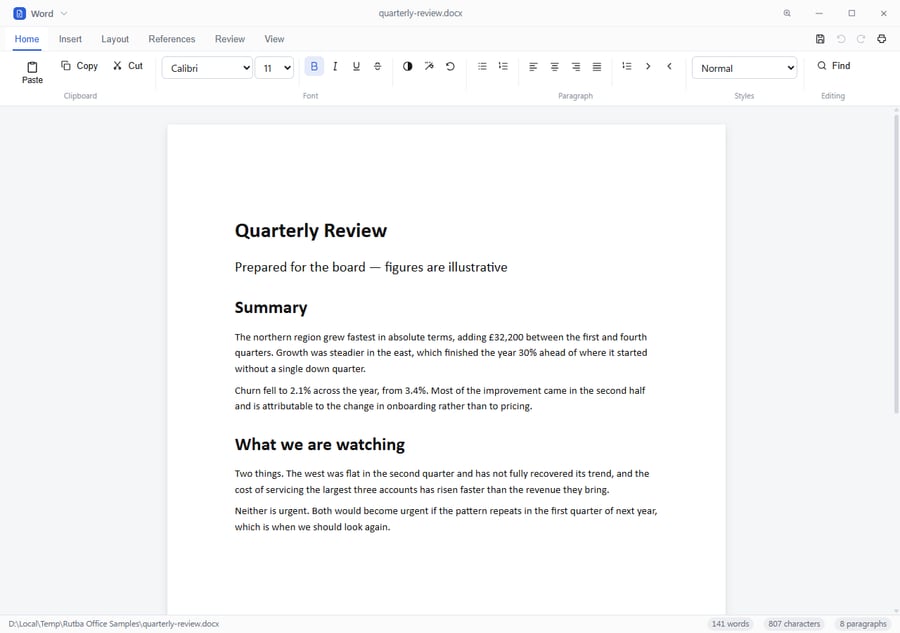Expand the chevron next to Word
The height and width of the screenshot is (633, 900).
click(x=64, y=13)
